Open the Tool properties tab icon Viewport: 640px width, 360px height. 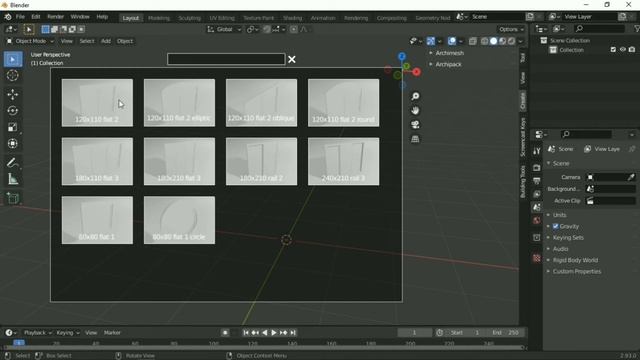pos(537,151)
